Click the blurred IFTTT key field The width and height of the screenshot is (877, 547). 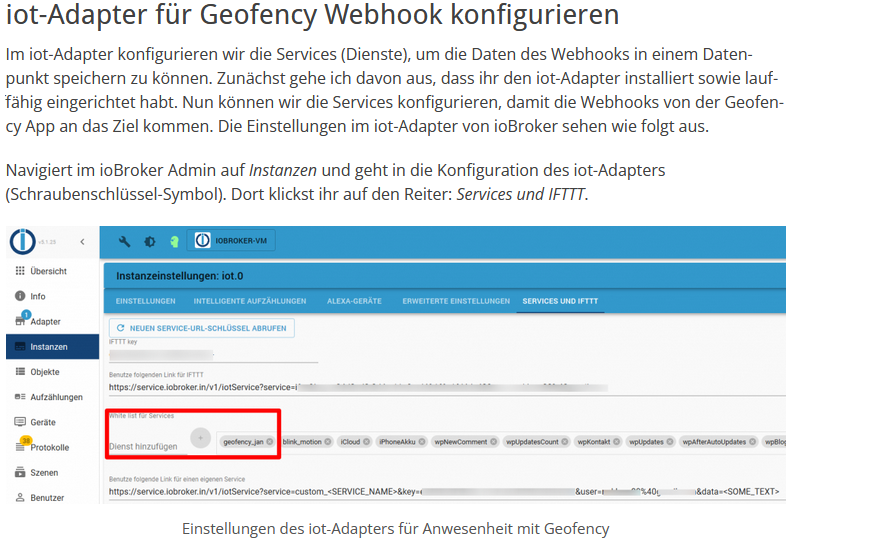(x=213, y=354)
